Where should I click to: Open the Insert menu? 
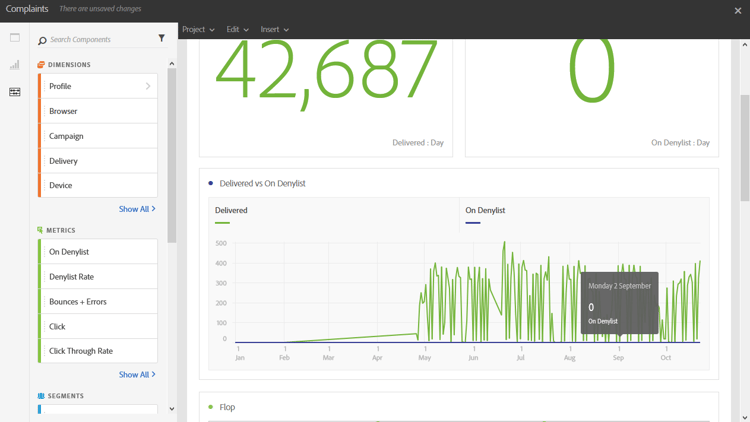[x=275, y=30]
